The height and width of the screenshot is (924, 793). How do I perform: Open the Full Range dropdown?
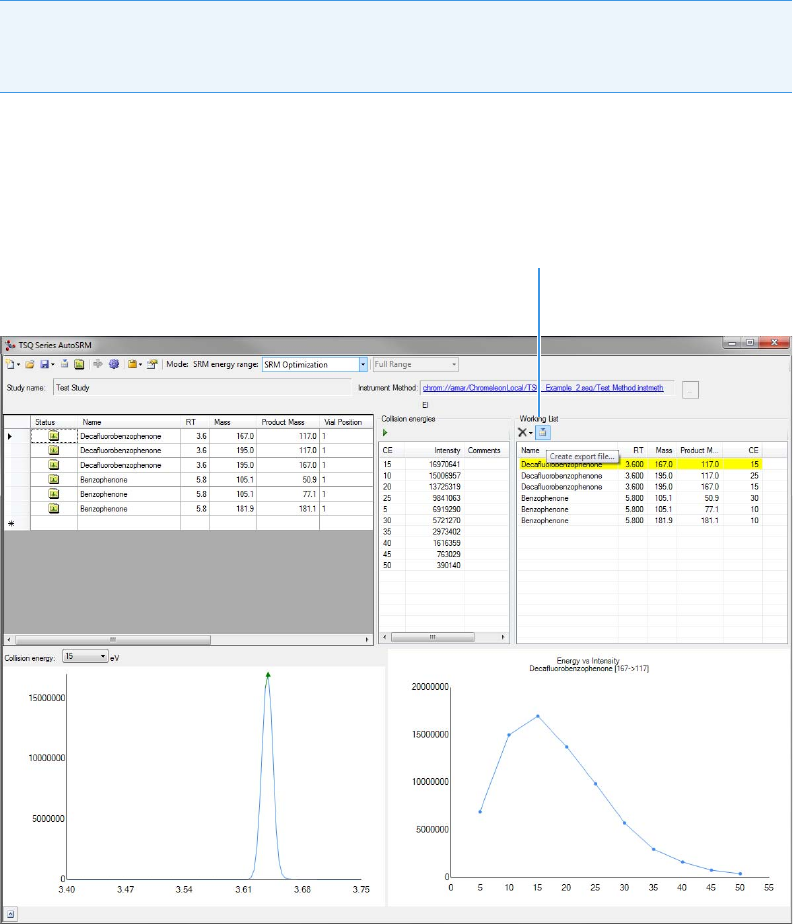453,365
